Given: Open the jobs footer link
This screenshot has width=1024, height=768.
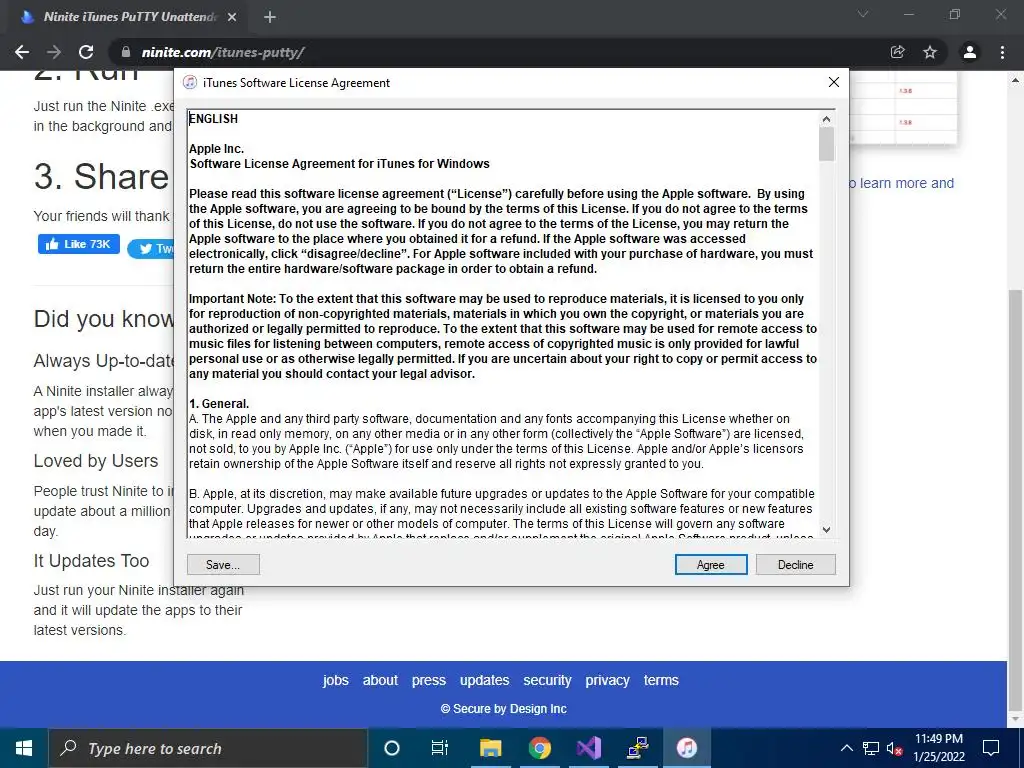Looking at the screenshot, I should click(336, 680).
